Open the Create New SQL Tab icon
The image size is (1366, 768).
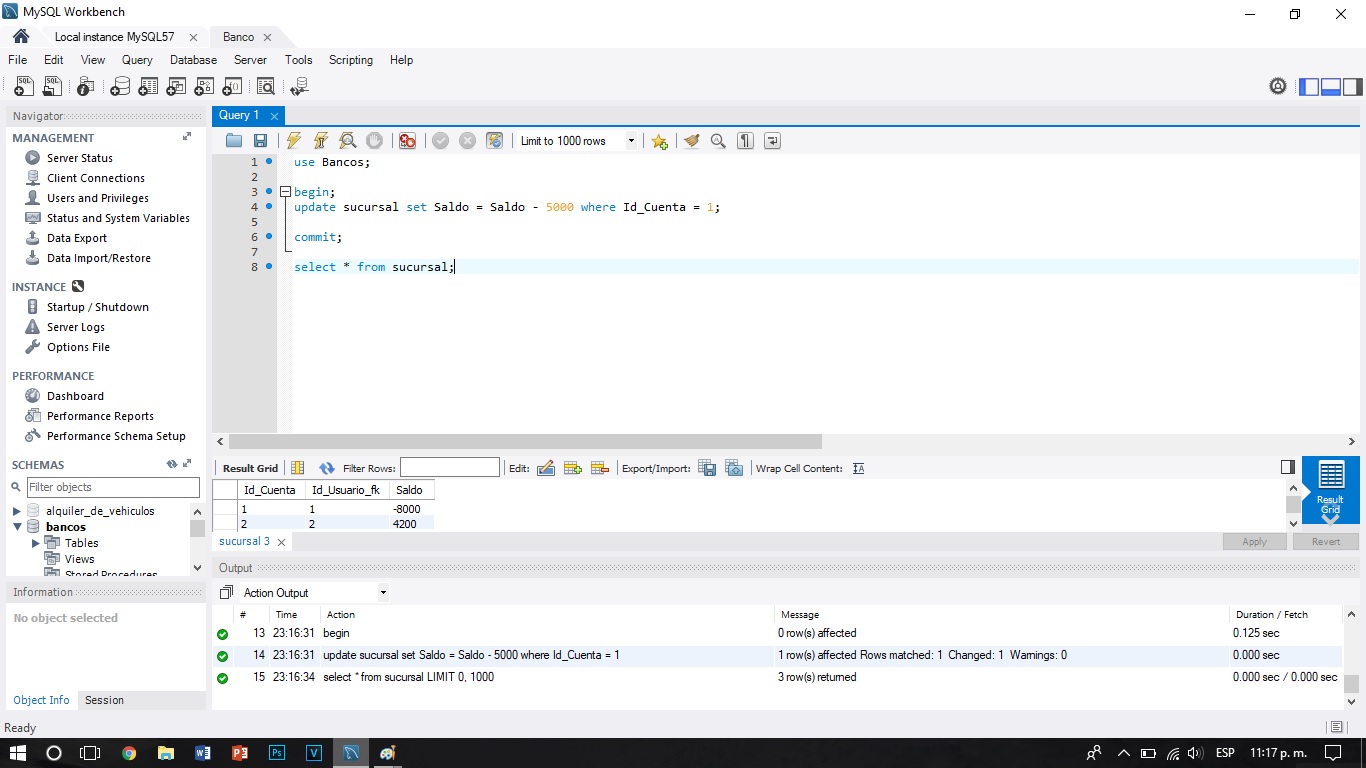23,86
